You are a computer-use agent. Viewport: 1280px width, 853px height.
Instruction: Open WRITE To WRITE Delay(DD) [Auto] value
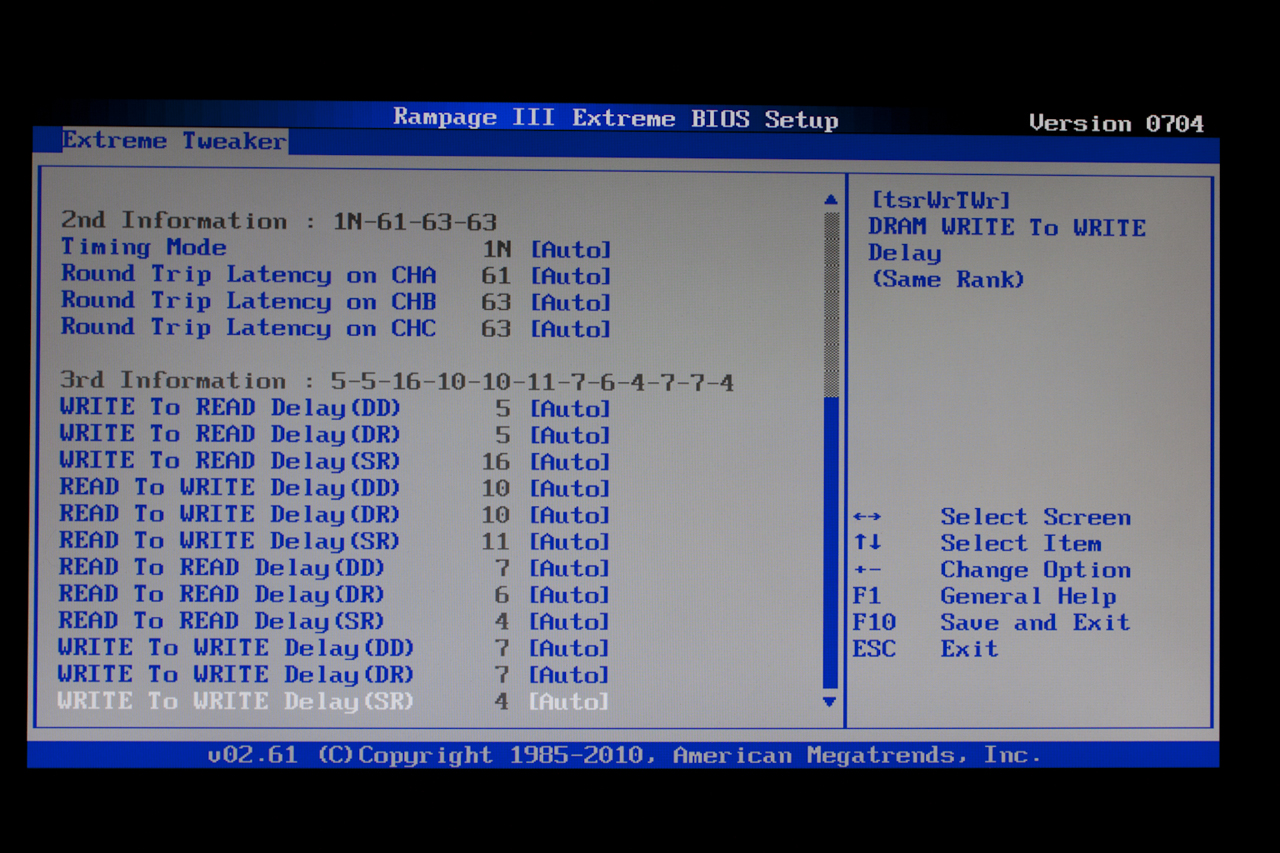(570, 649)
